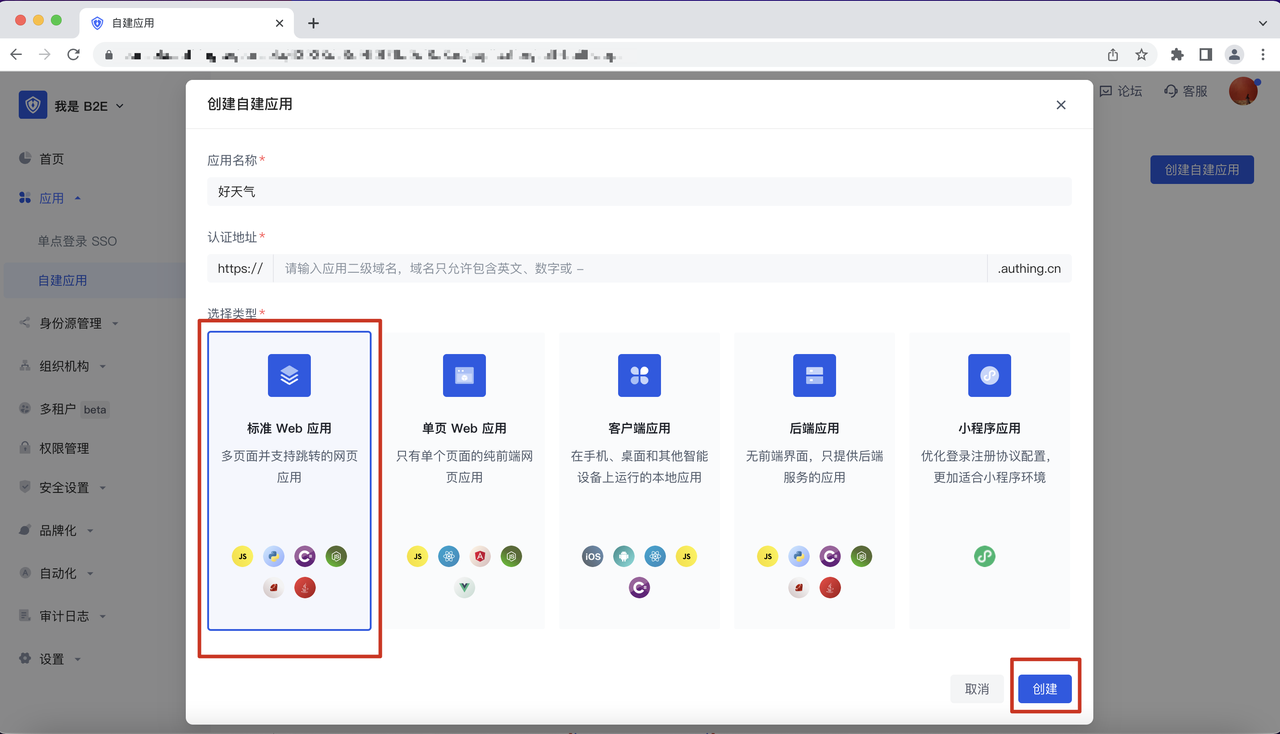Viewport: 1280px width, 734px height.
Task: Click the 后端应用 server icon
Action: coord(814,376)
